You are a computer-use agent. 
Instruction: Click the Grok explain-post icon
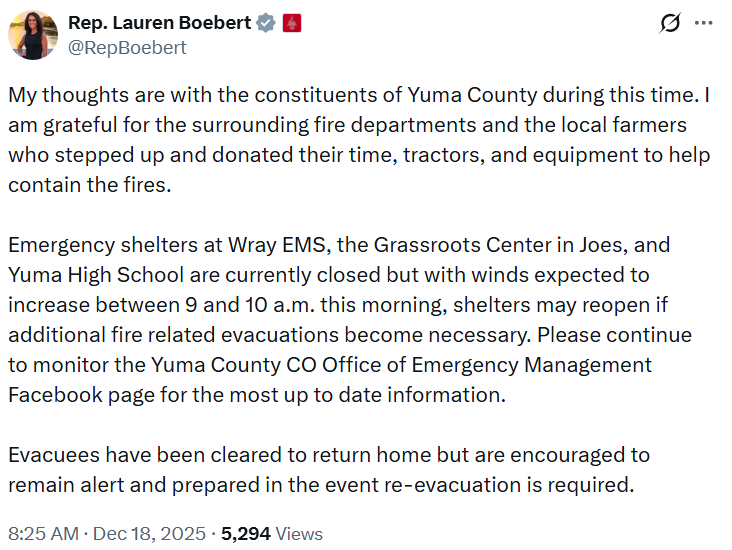click(x=671, y=23)
